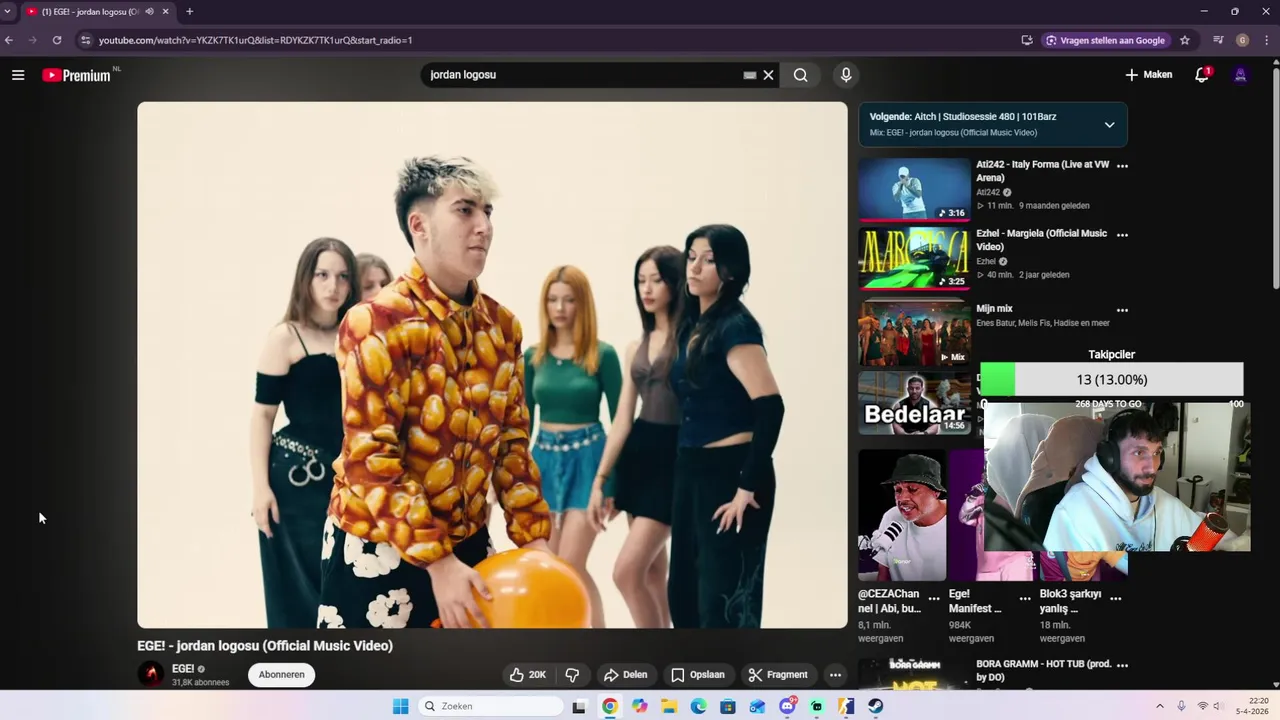Click Vragen stellen aan Google button
1280x720 pixels.
pyautogui.click(x=1105, y=40)
